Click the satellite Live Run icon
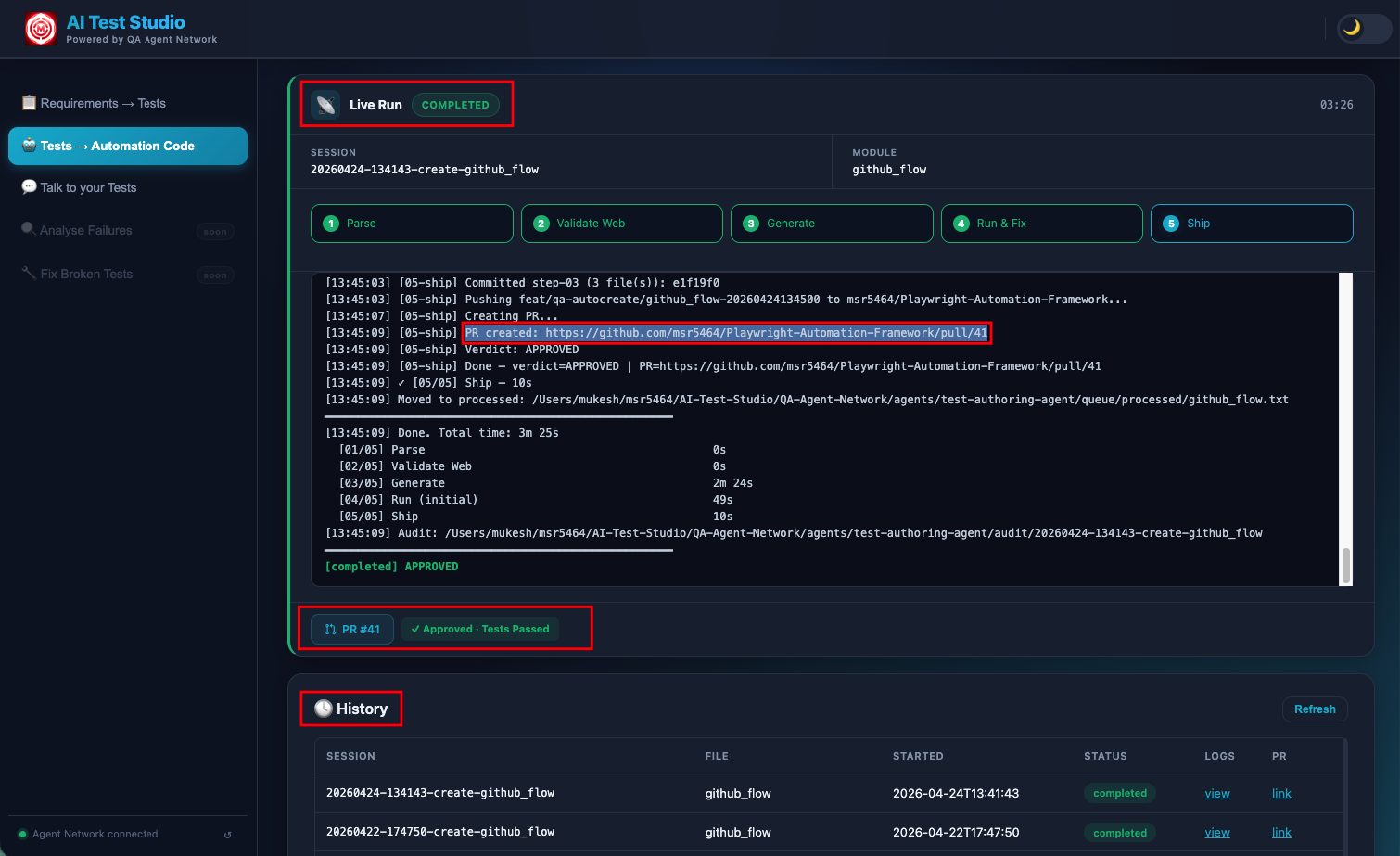 tap(325, 105)
